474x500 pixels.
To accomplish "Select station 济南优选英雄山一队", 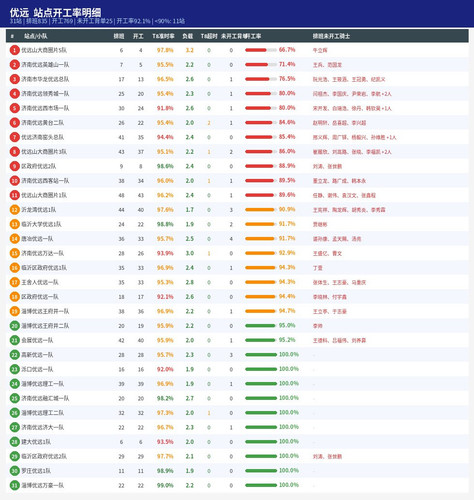I will click(45, 65).
